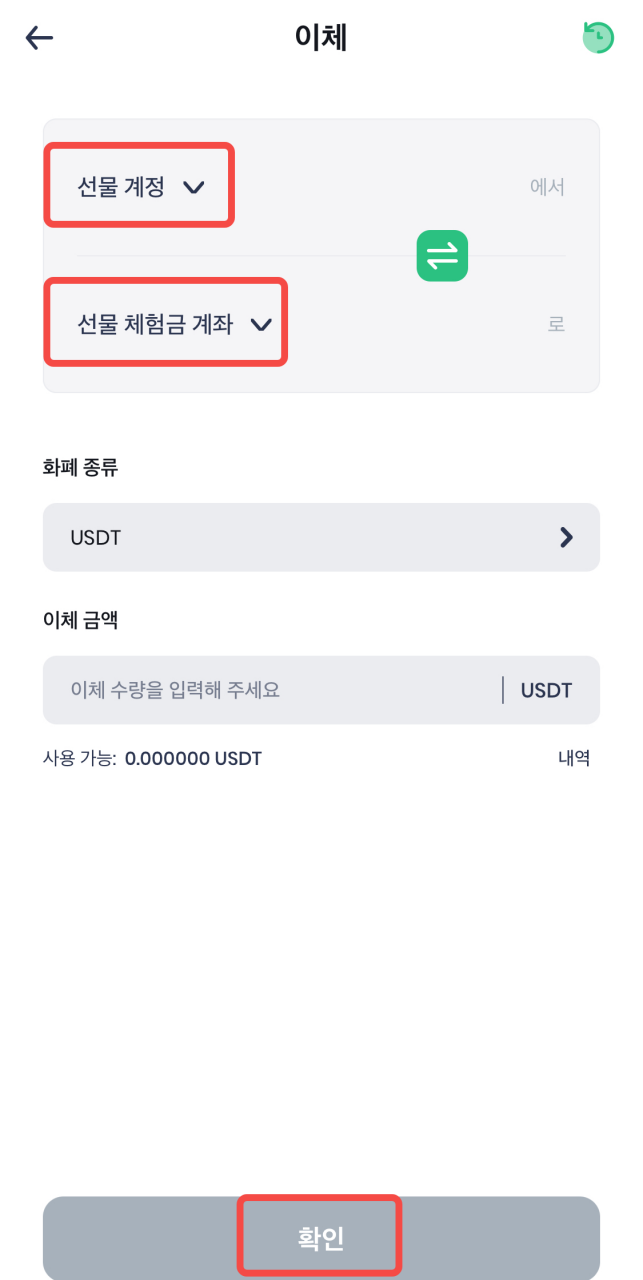This screenshot has width=643, height=1280.
Task: Click the 이체 page title
Action: pyautogui.click(x=321, y=38)
